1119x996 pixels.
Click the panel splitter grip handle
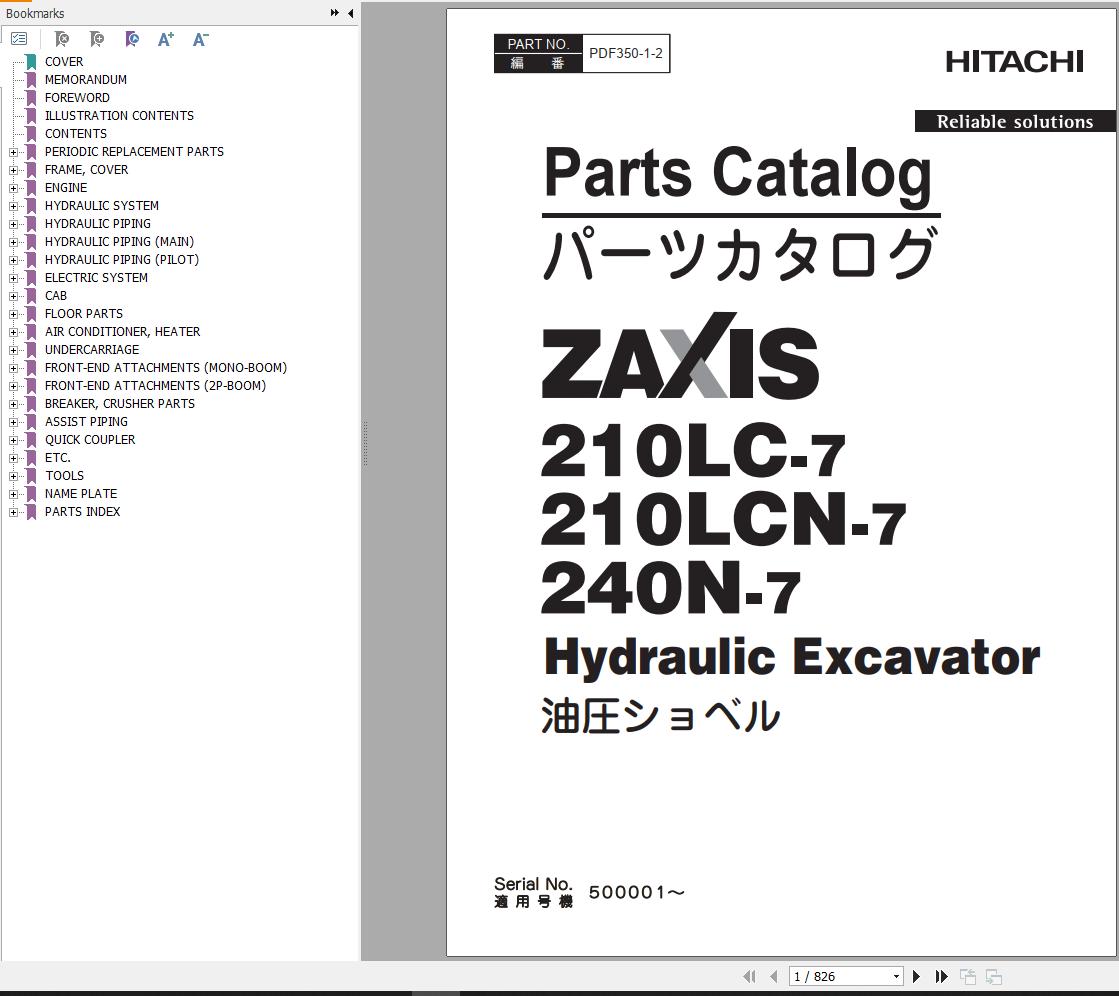[365, 444]
